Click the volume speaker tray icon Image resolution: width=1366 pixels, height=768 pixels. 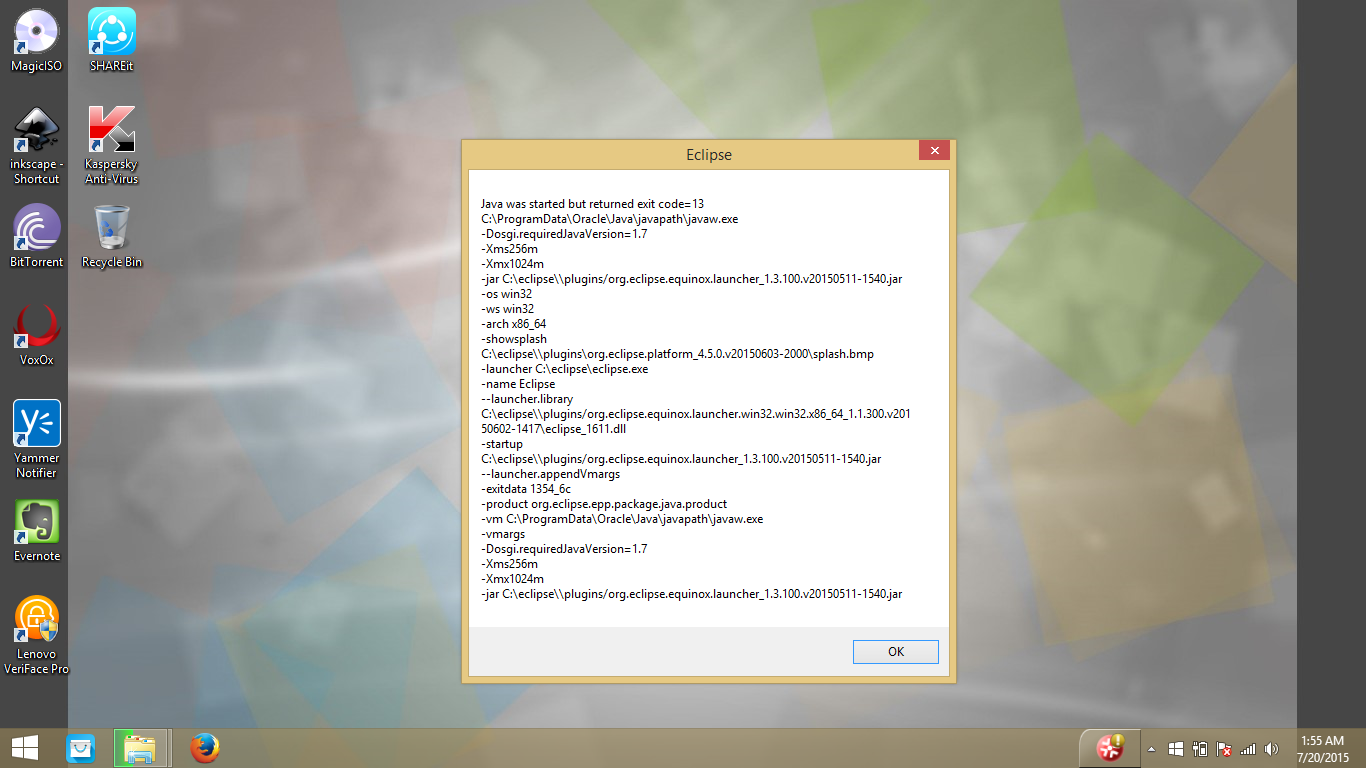pos(1271,749)
